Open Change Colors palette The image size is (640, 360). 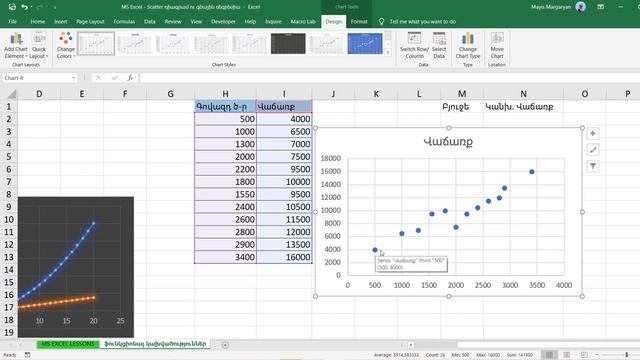tap(65, 45)
